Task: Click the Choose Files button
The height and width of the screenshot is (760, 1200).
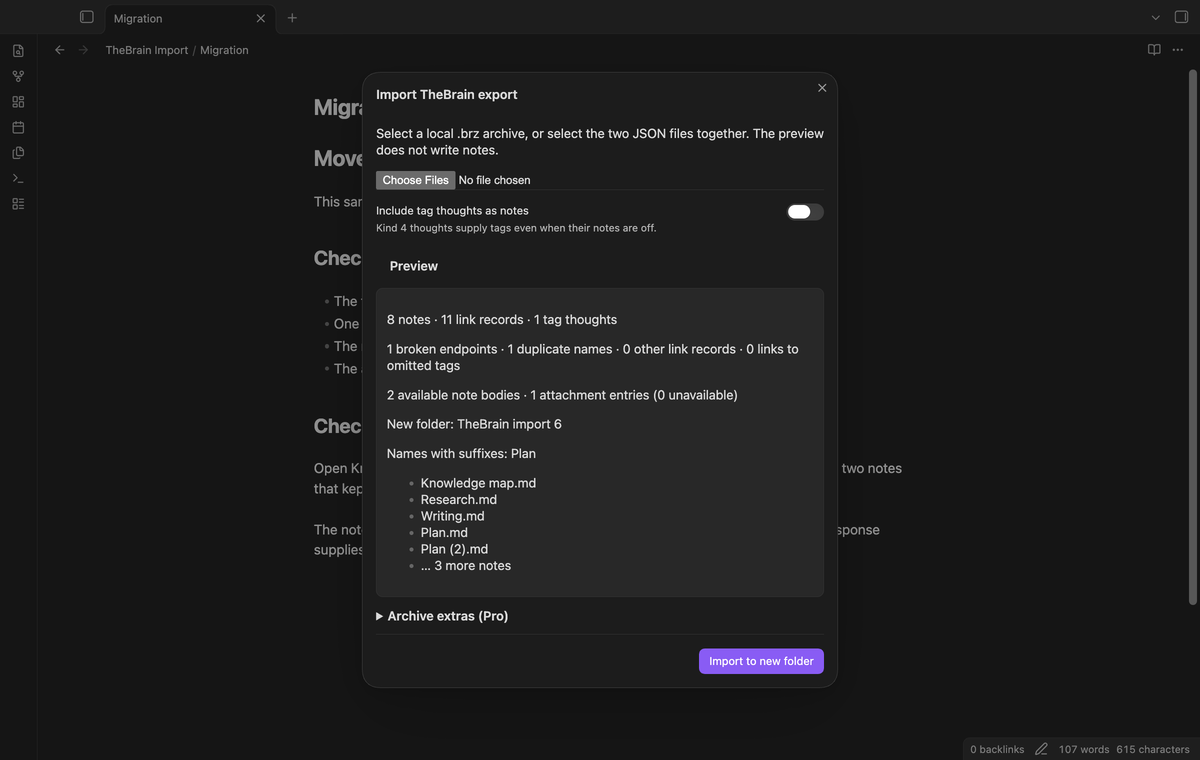Action: 416,180
